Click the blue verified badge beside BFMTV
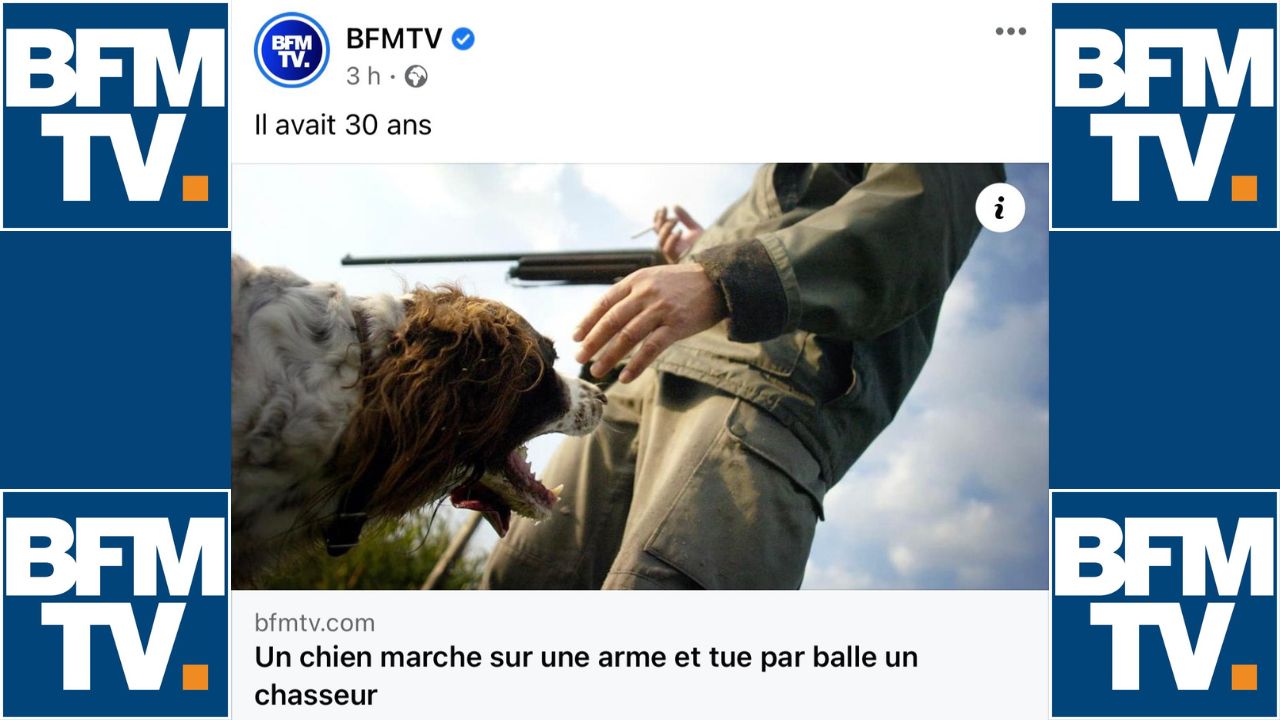 pyautogui.click(x=463, y=39)
